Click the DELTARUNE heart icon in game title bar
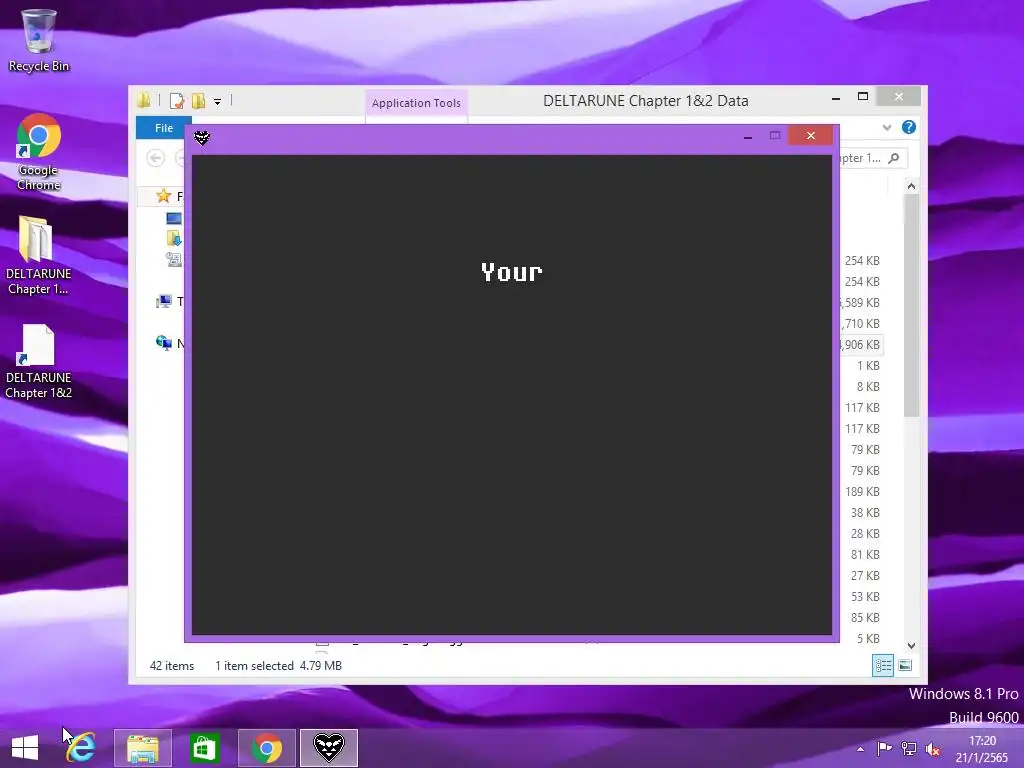The height and width of the screenshot is (768, 1024). pyautogui.click(x=202, y=138)
